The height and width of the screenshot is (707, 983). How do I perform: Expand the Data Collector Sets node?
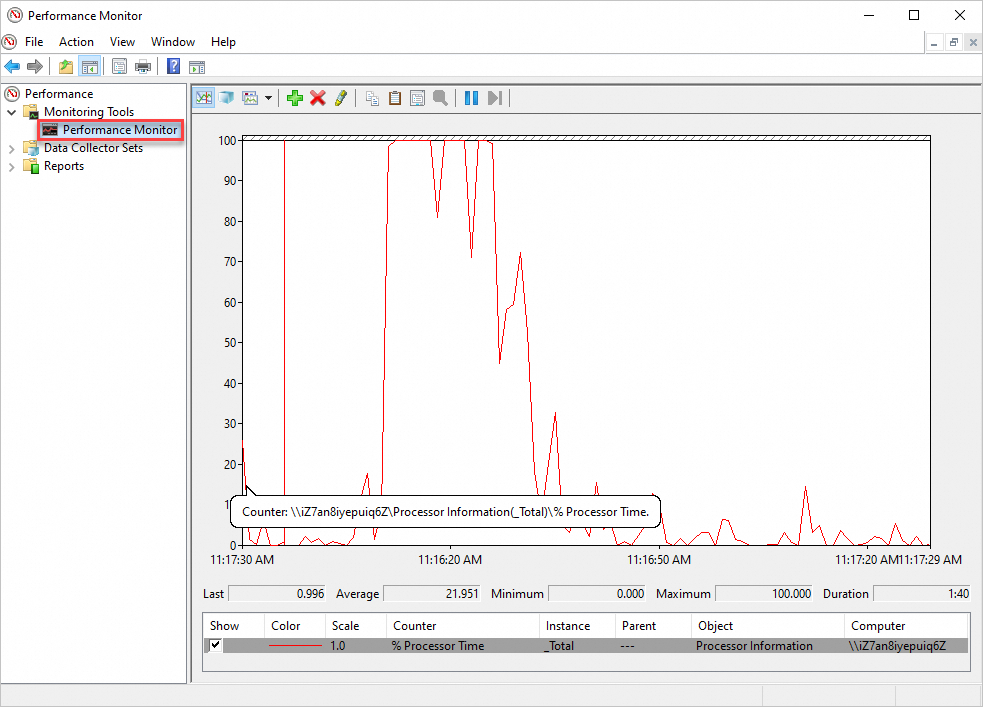tap(12, 148)
